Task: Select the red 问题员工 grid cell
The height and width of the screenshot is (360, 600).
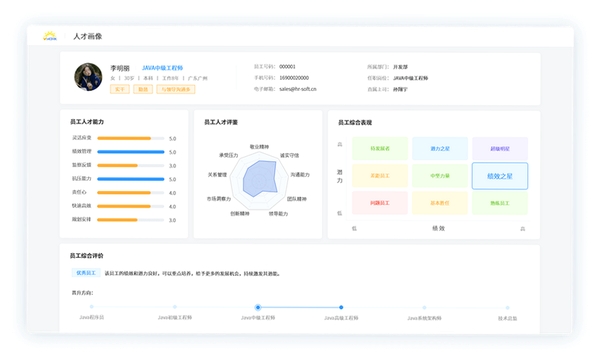Action: pyautogui.click(x=380, y=203)
